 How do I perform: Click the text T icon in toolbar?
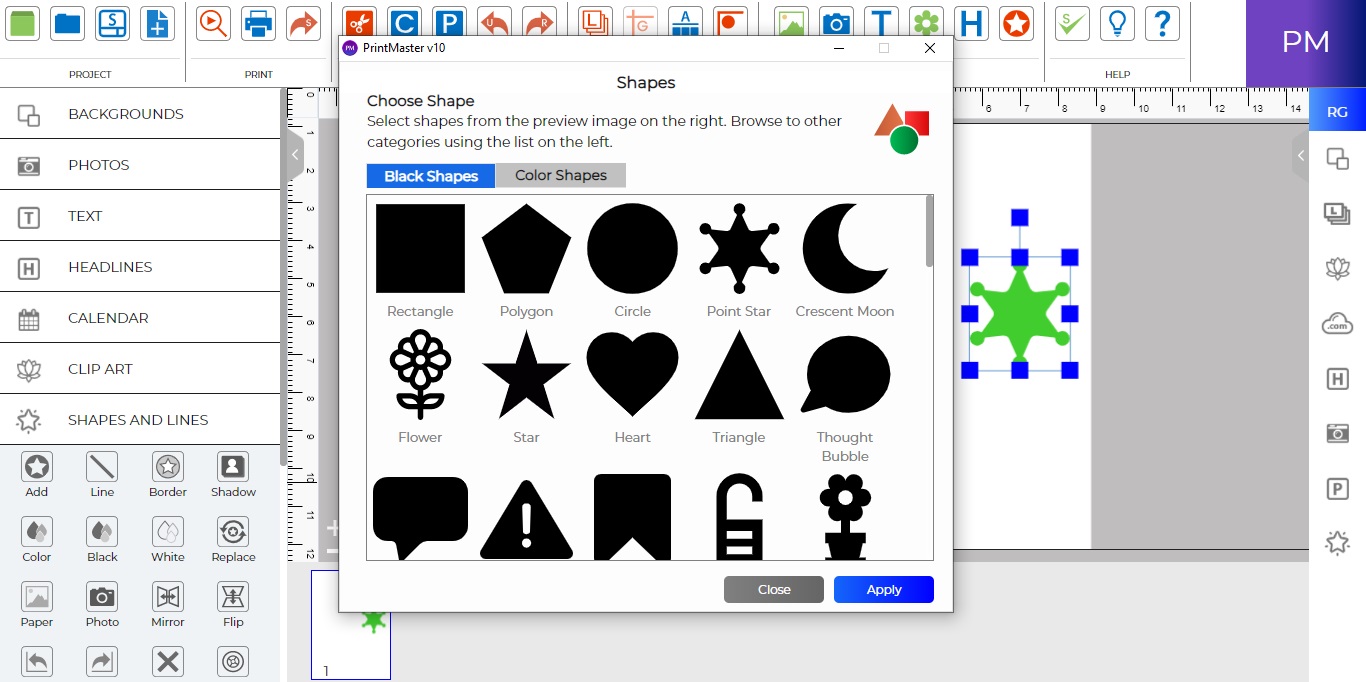click(881, 23)
